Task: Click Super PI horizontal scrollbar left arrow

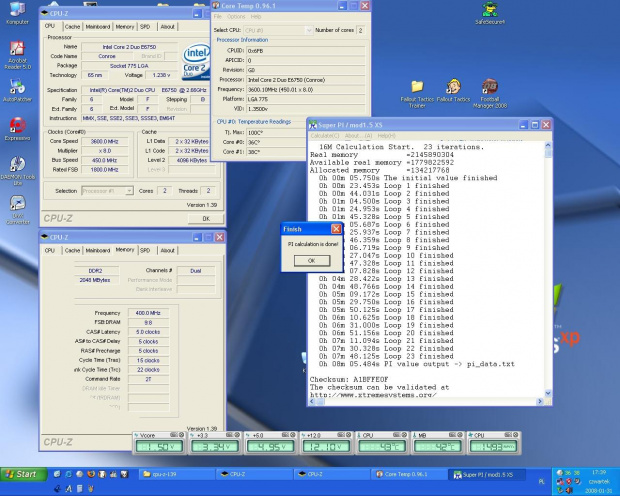Action: pos(312,401)
